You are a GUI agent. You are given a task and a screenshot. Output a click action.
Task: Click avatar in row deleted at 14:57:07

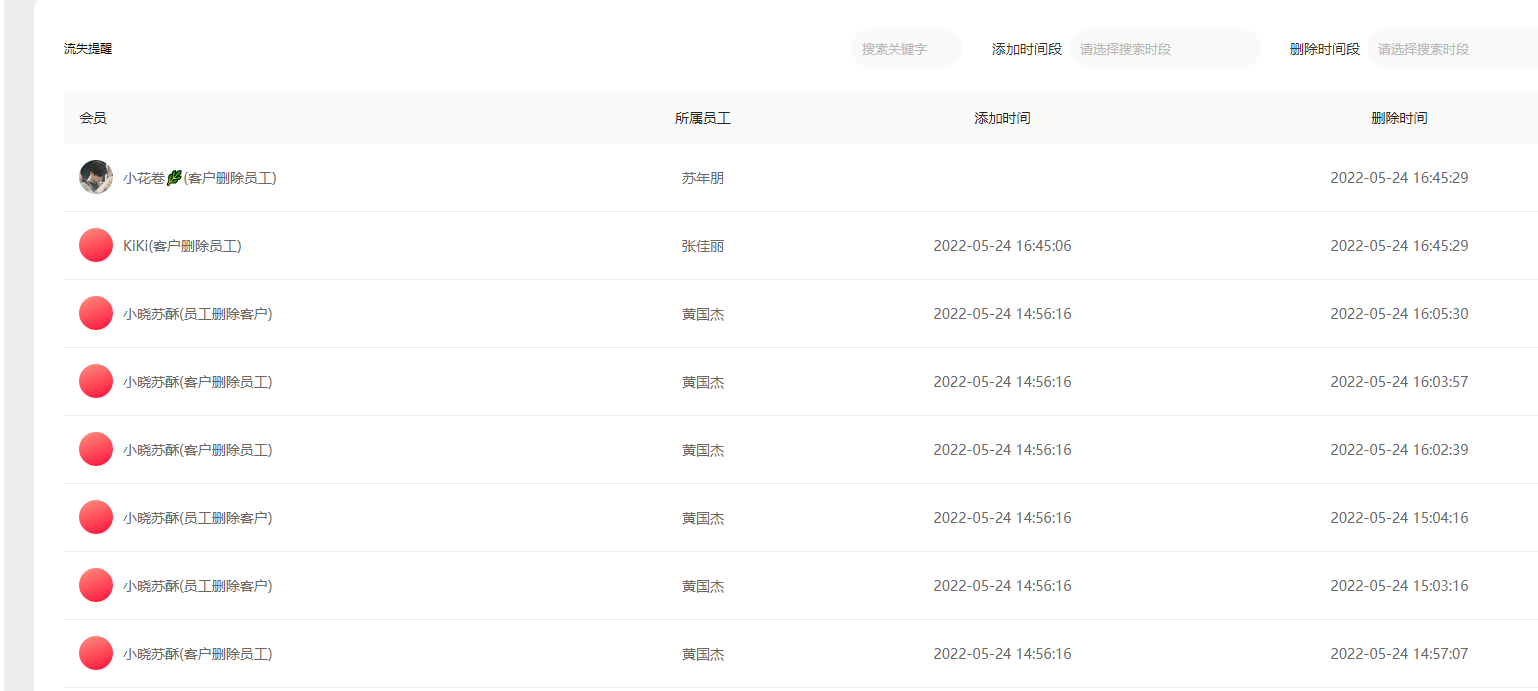coord(96,653)
